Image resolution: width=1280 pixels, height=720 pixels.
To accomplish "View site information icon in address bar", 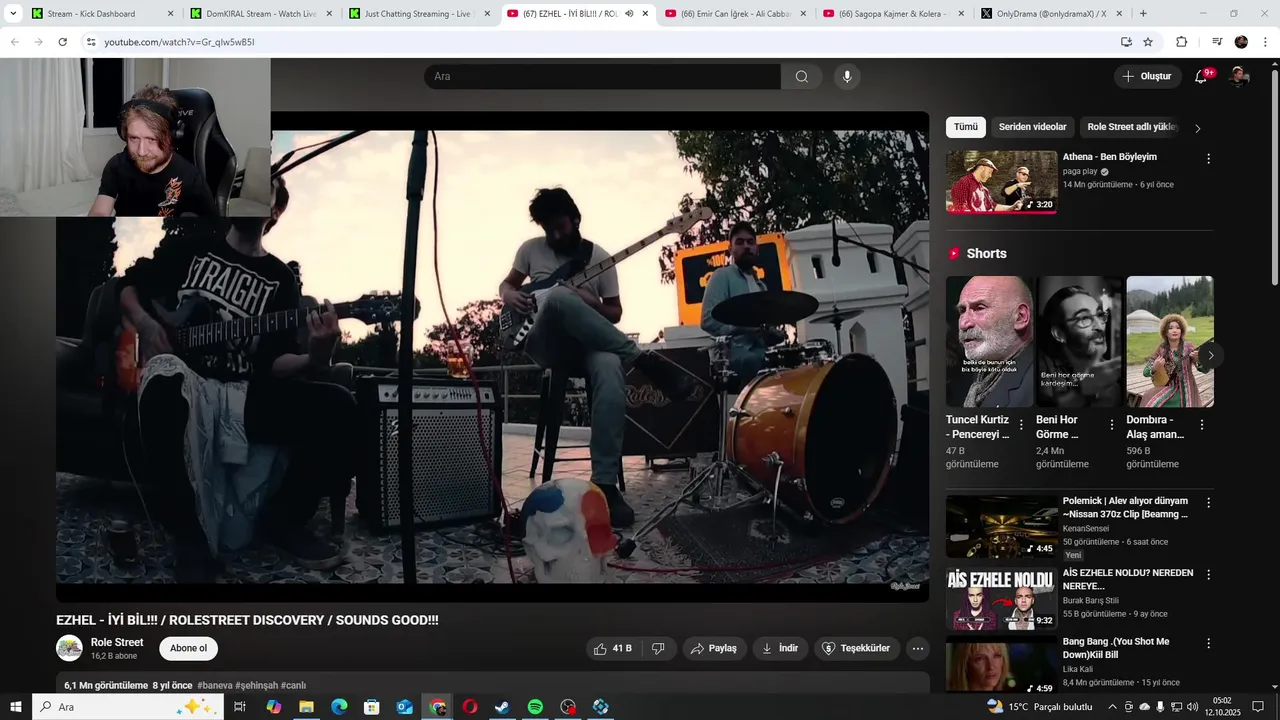I will [x=91, y=42].
